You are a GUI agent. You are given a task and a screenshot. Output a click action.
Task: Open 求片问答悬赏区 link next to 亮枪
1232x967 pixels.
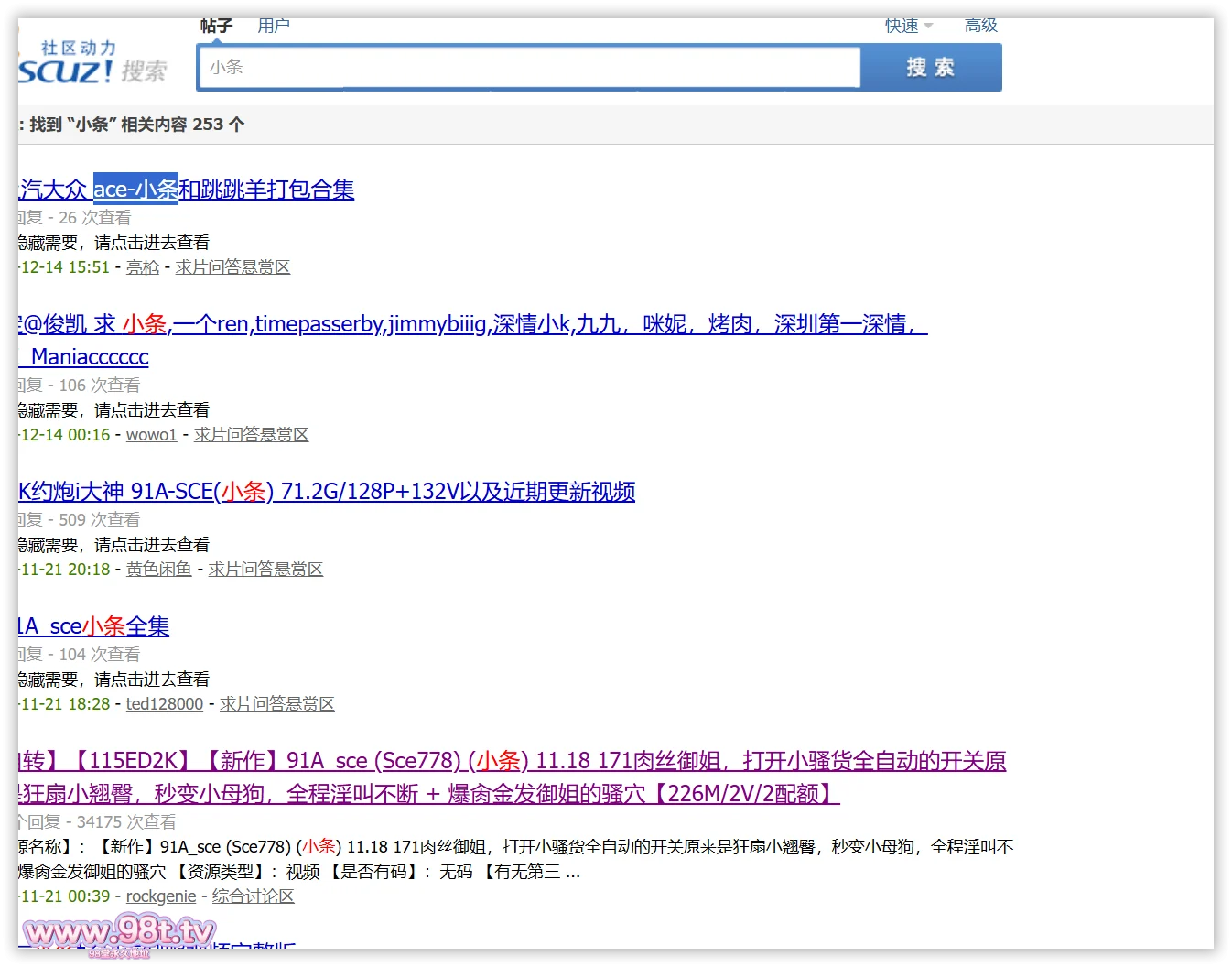232,267
